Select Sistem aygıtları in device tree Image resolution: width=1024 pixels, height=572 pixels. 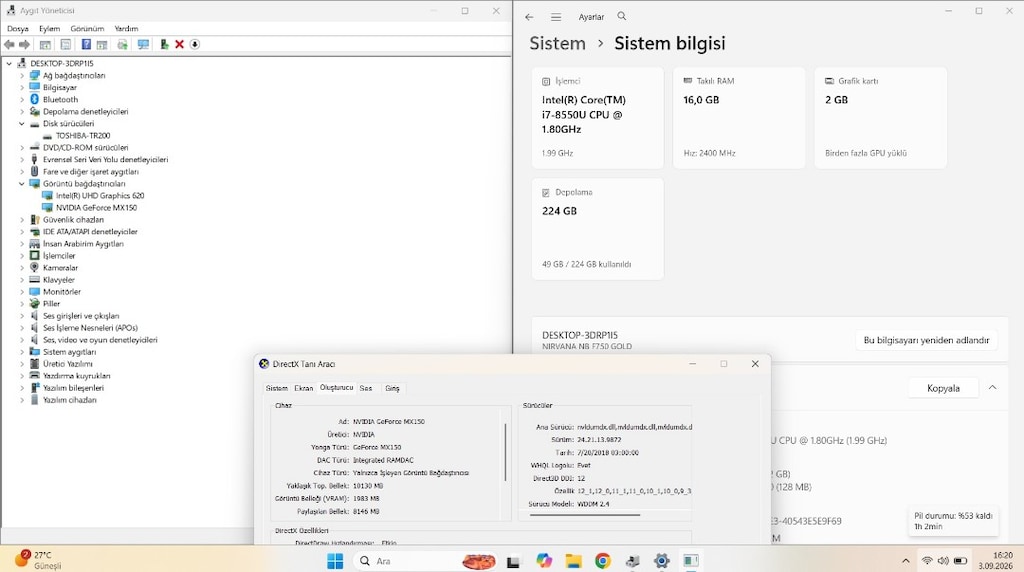click(69, 352)
